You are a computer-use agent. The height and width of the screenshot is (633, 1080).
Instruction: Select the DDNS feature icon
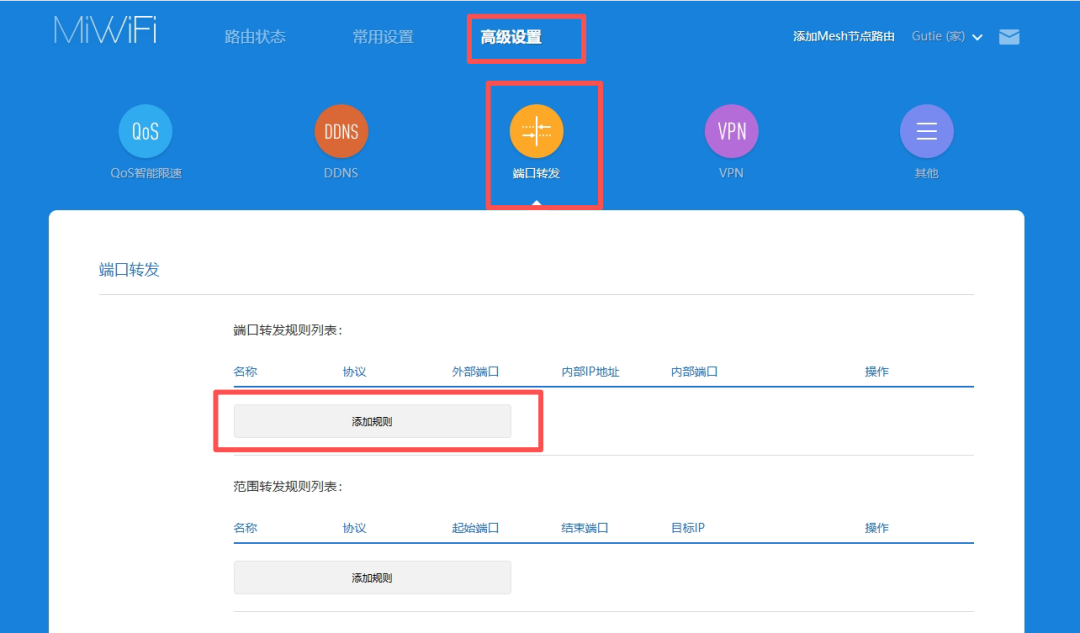(341, 130)
